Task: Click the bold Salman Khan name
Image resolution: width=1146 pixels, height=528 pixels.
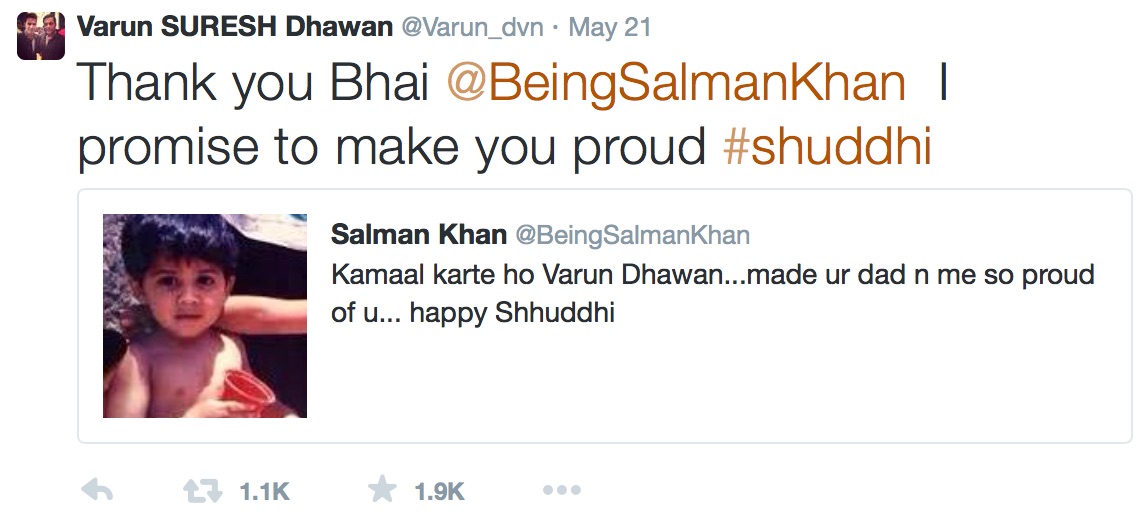Action: (419, 235)
